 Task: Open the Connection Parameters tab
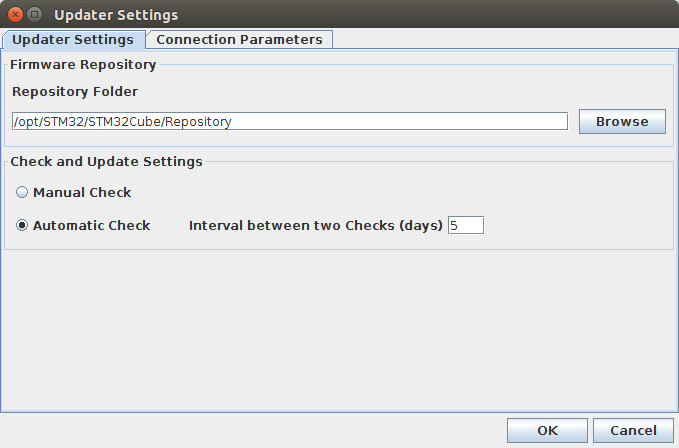pyautogui.click(x=239, y=40)
